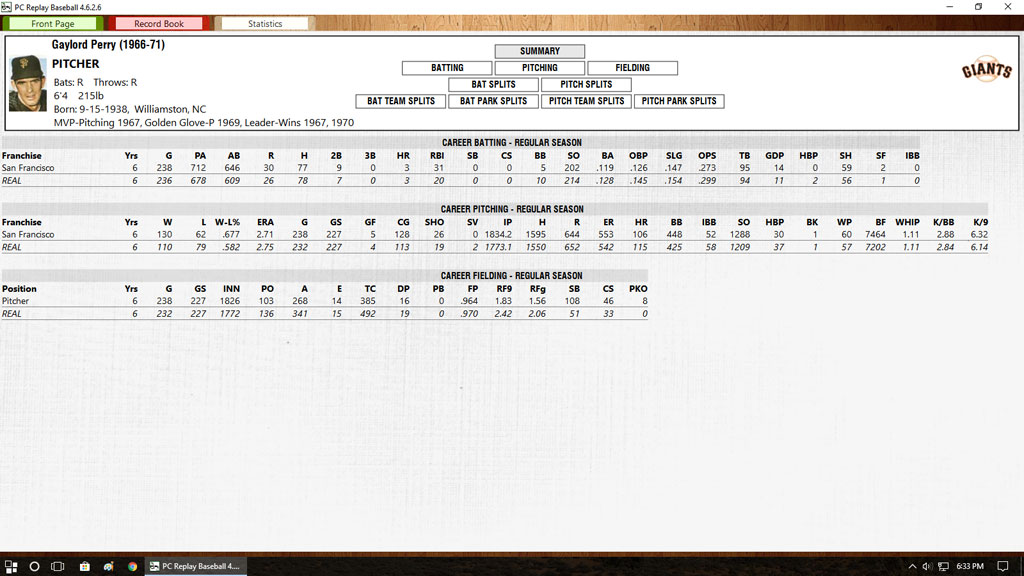Click the taskbar clock showing 6:33 PM
The image size is (1024, 576).
(970, 566)
